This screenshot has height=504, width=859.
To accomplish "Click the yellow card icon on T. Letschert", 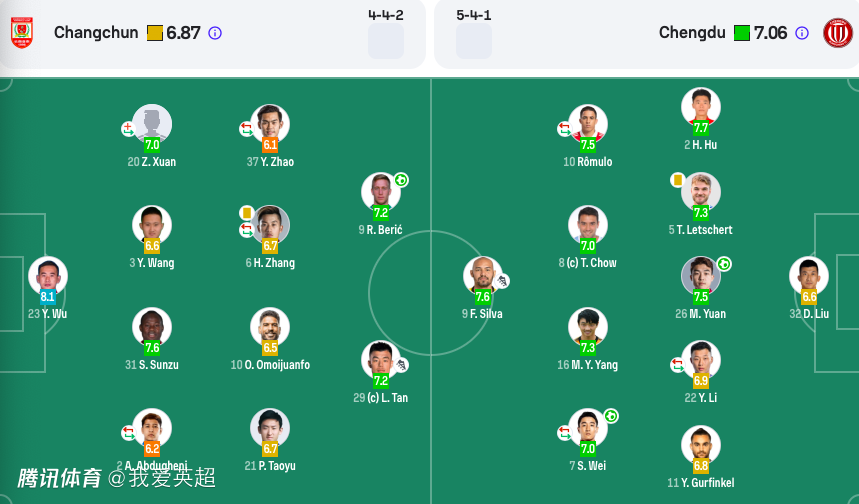I will [677, 180].
